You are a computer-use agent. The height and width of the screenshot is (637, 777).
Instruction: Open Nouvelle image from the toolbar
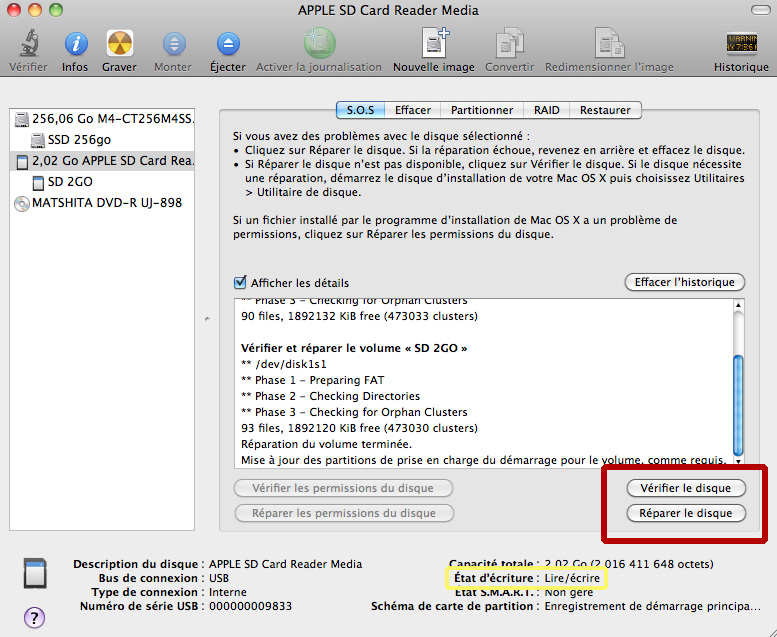(x=434, y=45)
